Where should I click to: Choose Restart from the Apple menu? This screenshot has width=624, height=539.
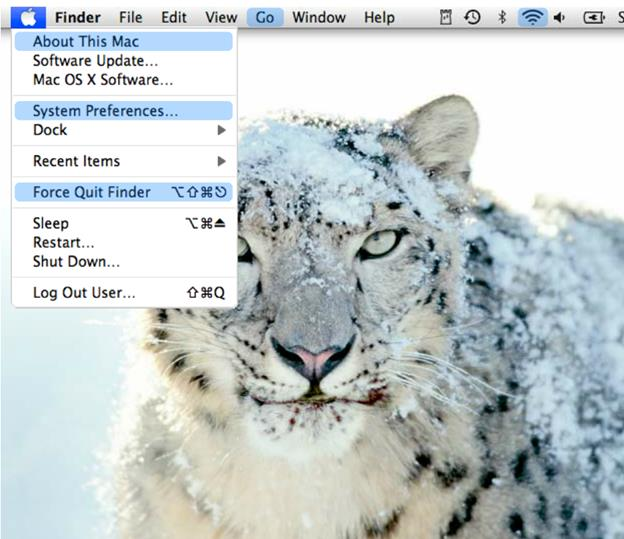coord(63,242)
